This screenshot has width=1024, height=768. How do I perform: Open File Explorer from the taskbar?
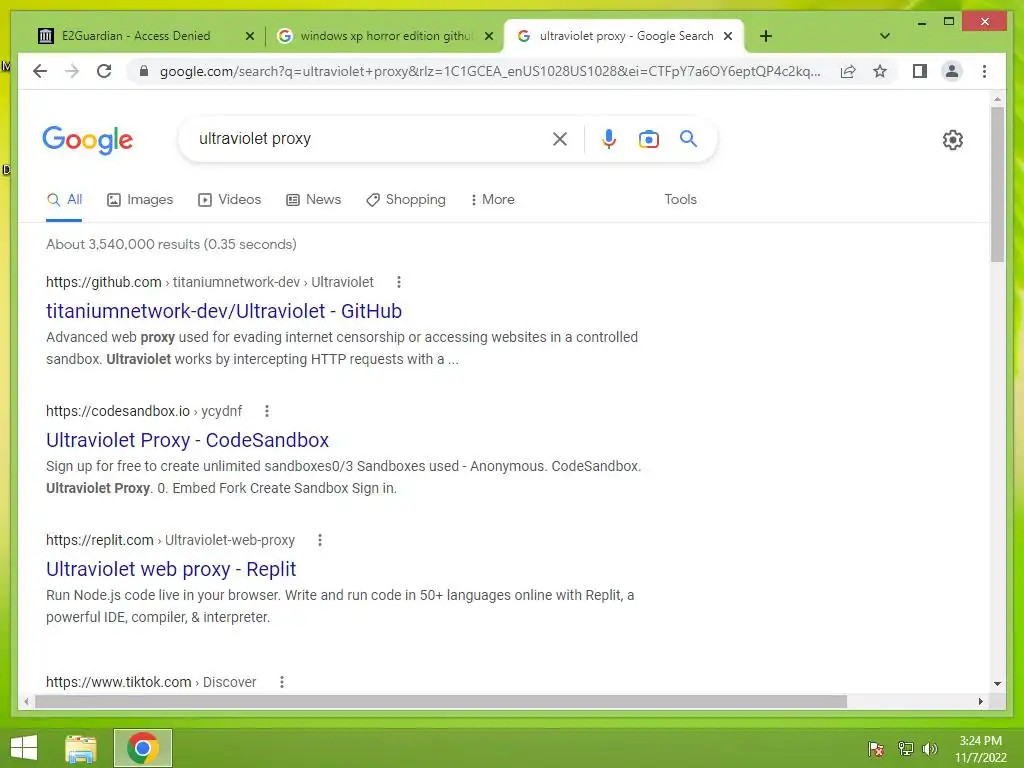tap(81, 748)
